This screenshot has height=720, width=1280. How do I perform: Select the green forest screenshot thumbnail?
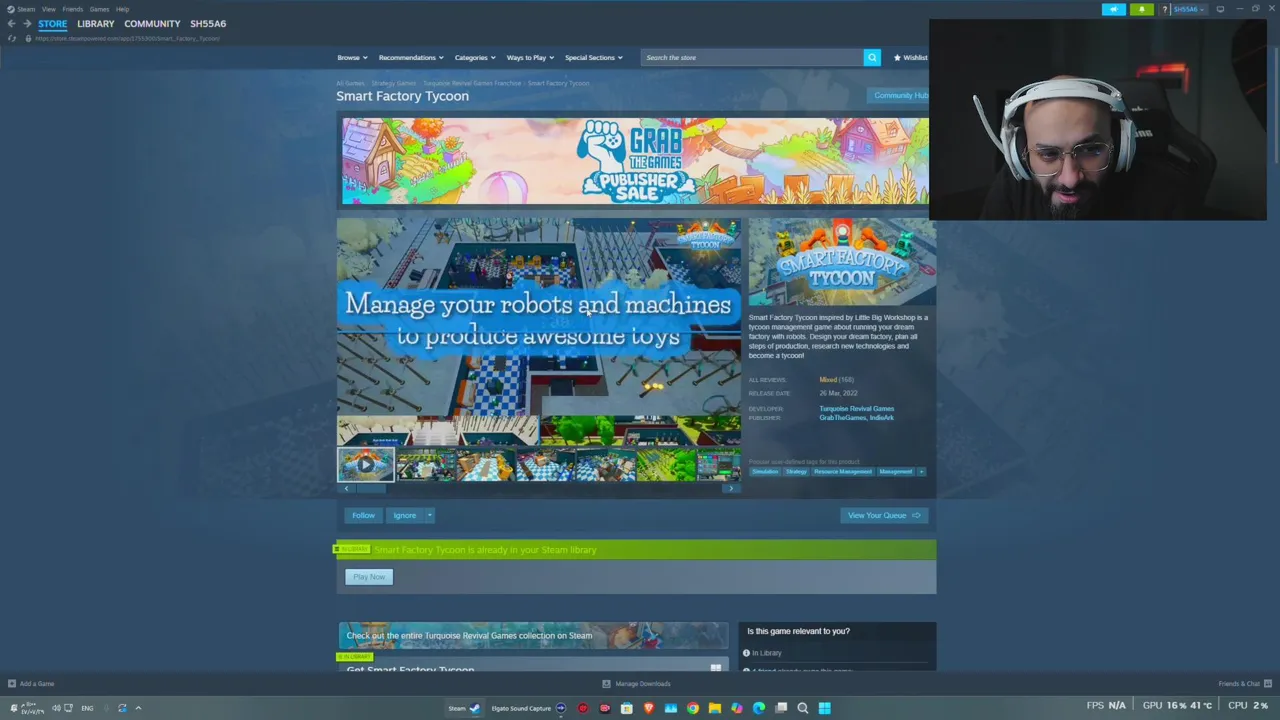coord(665,464)
